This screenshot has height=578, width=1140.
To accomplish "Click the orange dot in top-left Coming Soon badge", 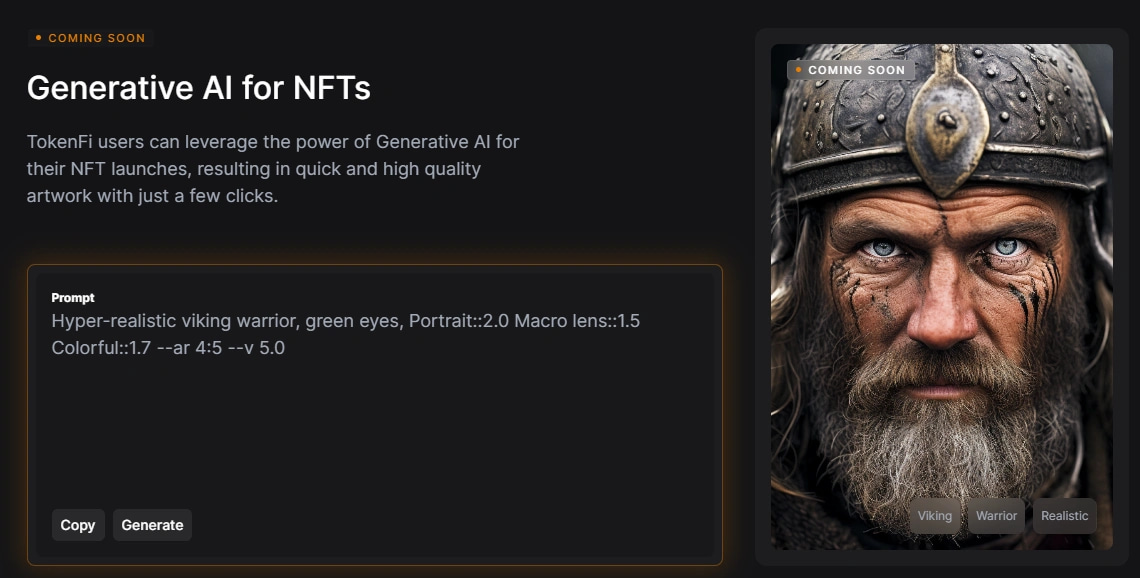I will [x=38, y=38].
